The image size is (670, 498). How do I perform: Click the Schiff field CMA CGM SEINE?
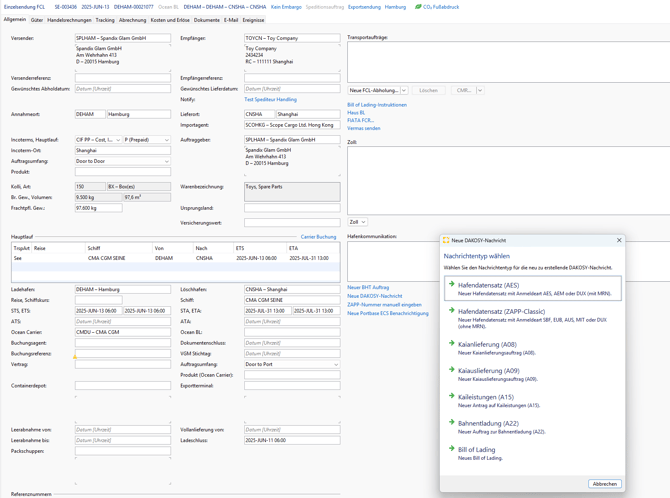pyautogui.click(x=292, y=300)
